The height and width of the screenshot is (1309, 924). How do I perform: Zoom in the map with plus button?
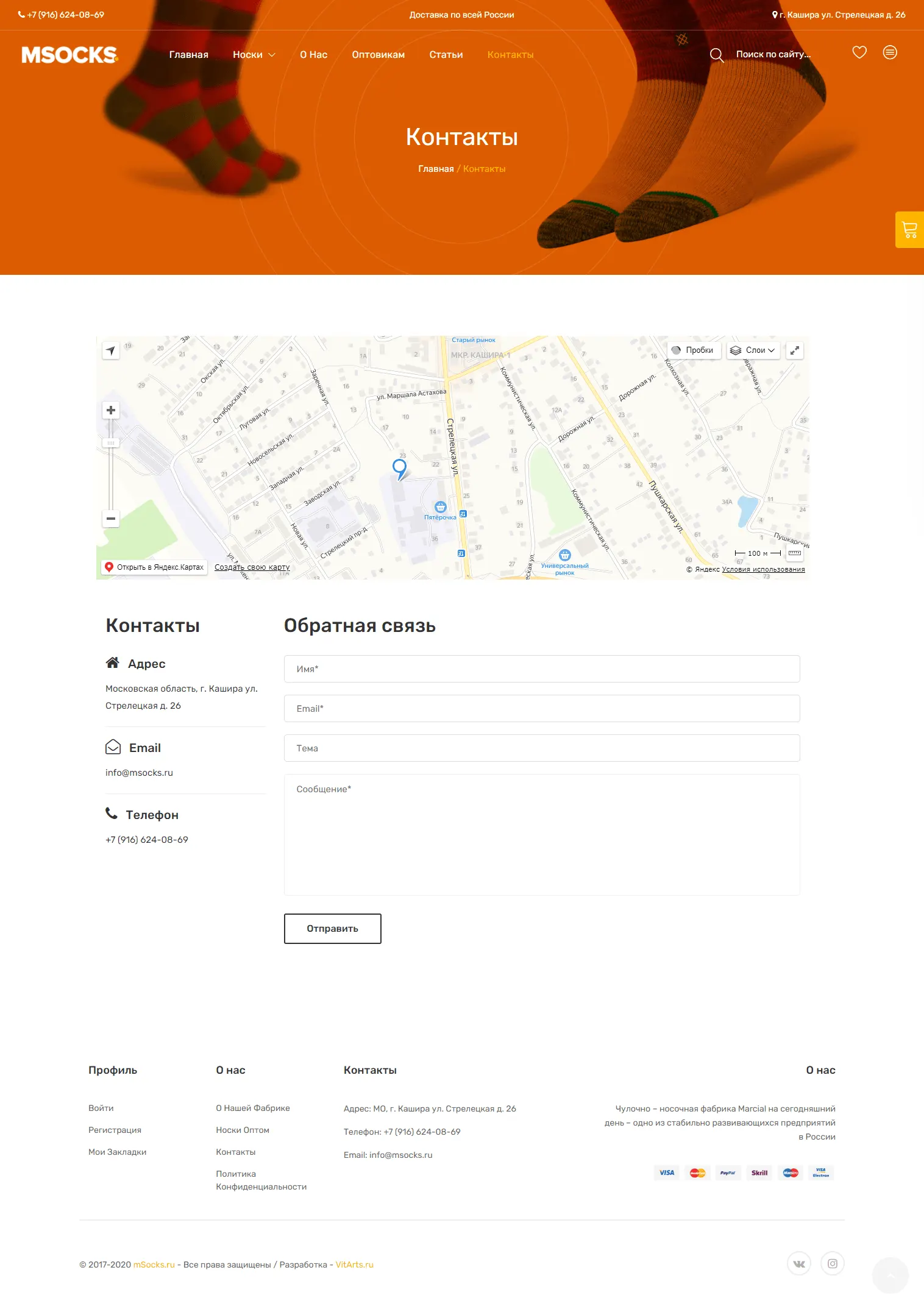(x=111, y=410)
